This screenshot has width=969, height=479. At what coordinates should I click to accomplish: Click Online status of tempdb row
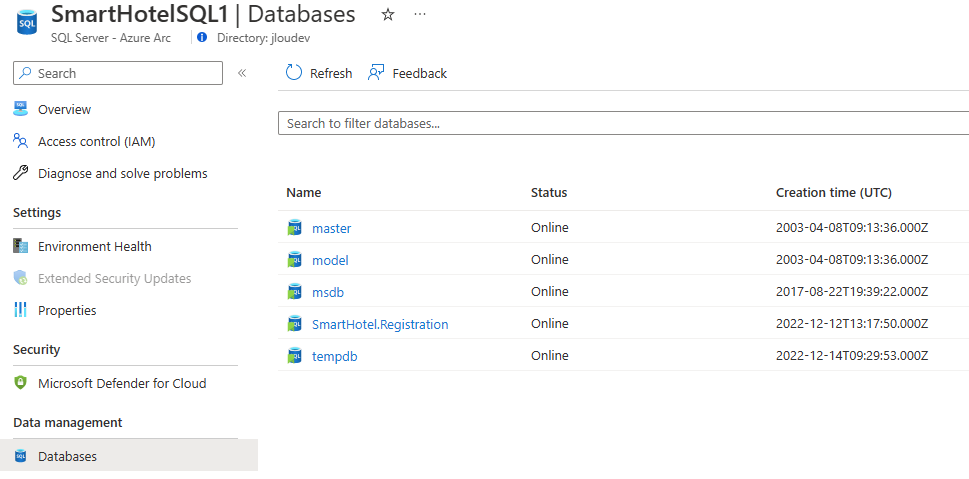549,356
